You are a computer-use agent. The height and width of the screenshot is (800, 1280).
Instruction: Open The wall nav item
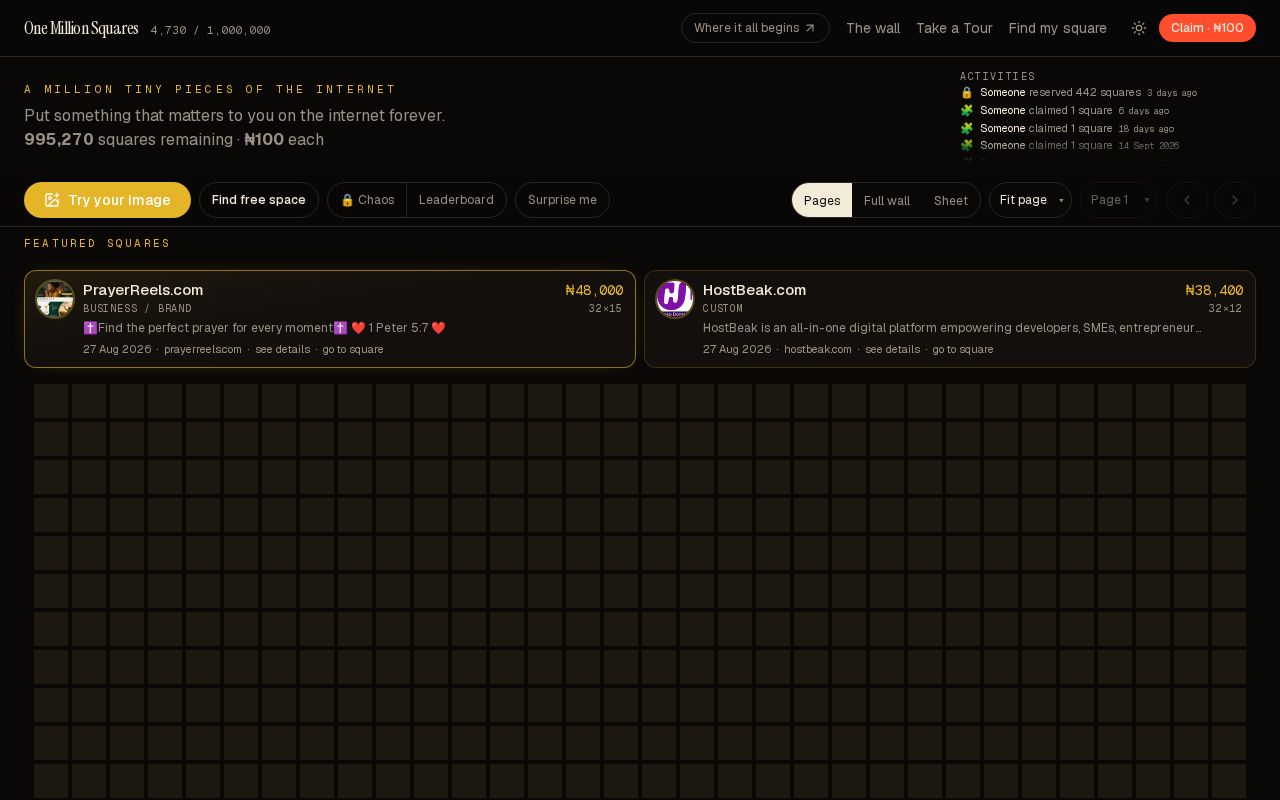click(873, 28)
